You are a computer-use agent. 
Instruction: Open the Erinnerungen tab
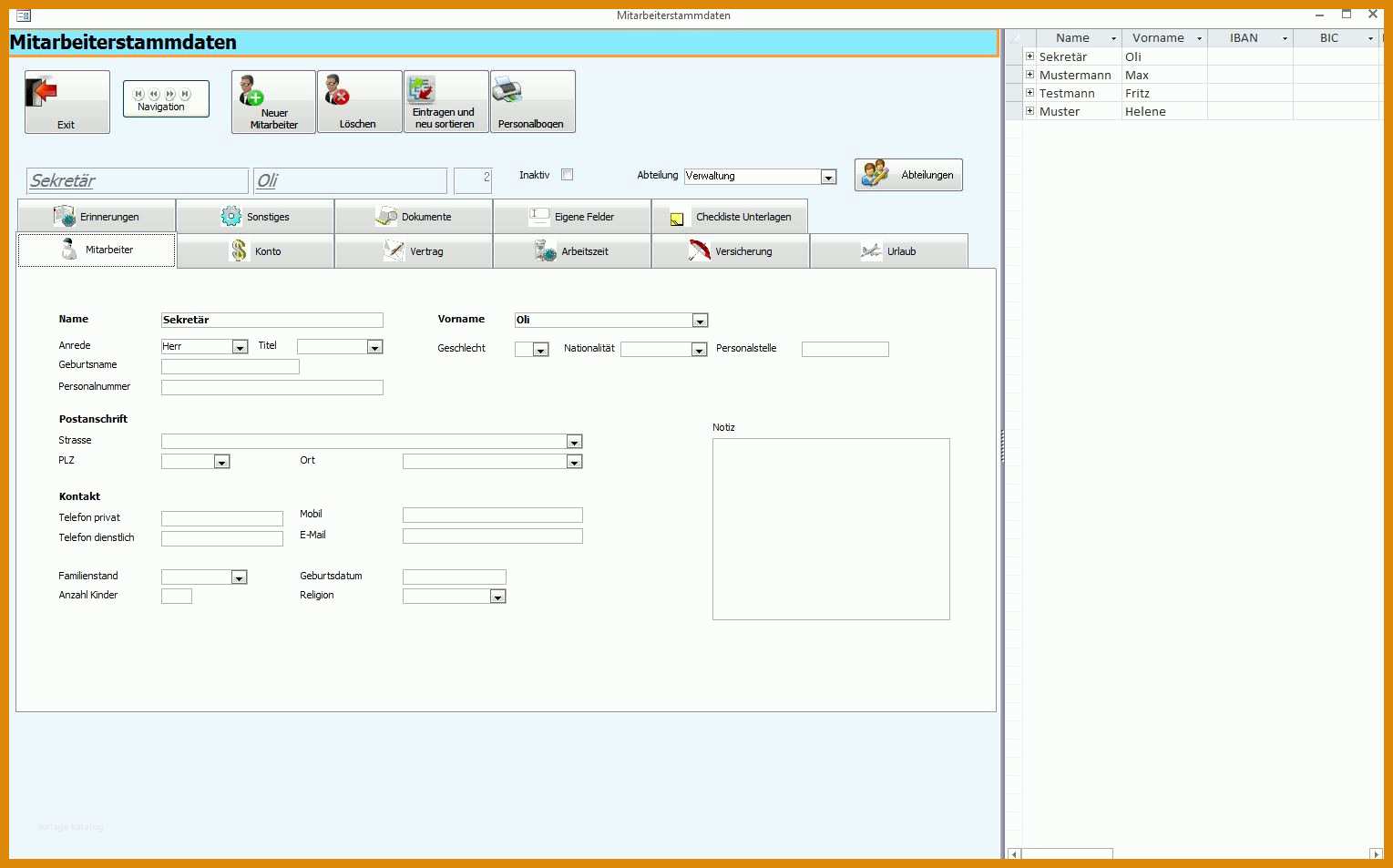pyautogui.click(x=97, y=217)
